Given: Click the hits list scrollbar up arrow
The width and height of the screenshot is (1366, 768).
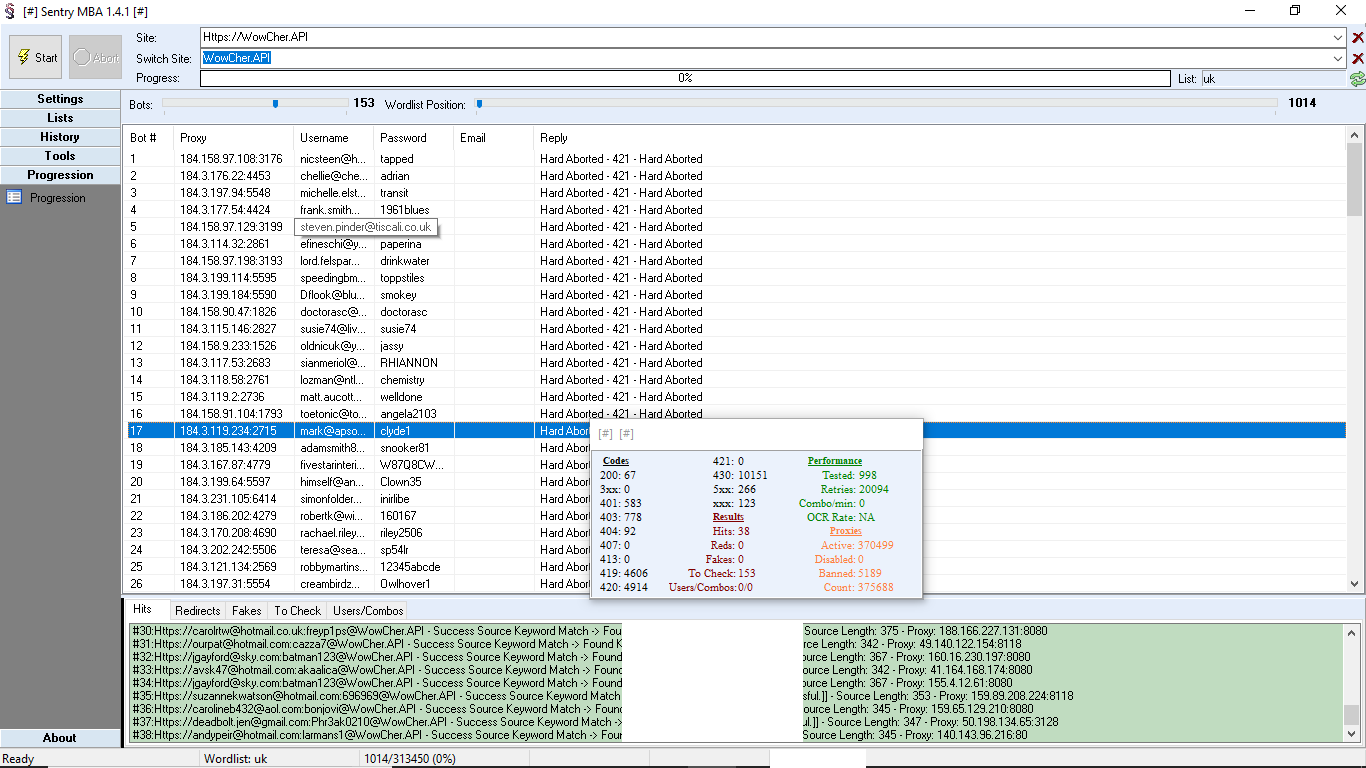Looking at the screenshot, I should [1352, 632].
